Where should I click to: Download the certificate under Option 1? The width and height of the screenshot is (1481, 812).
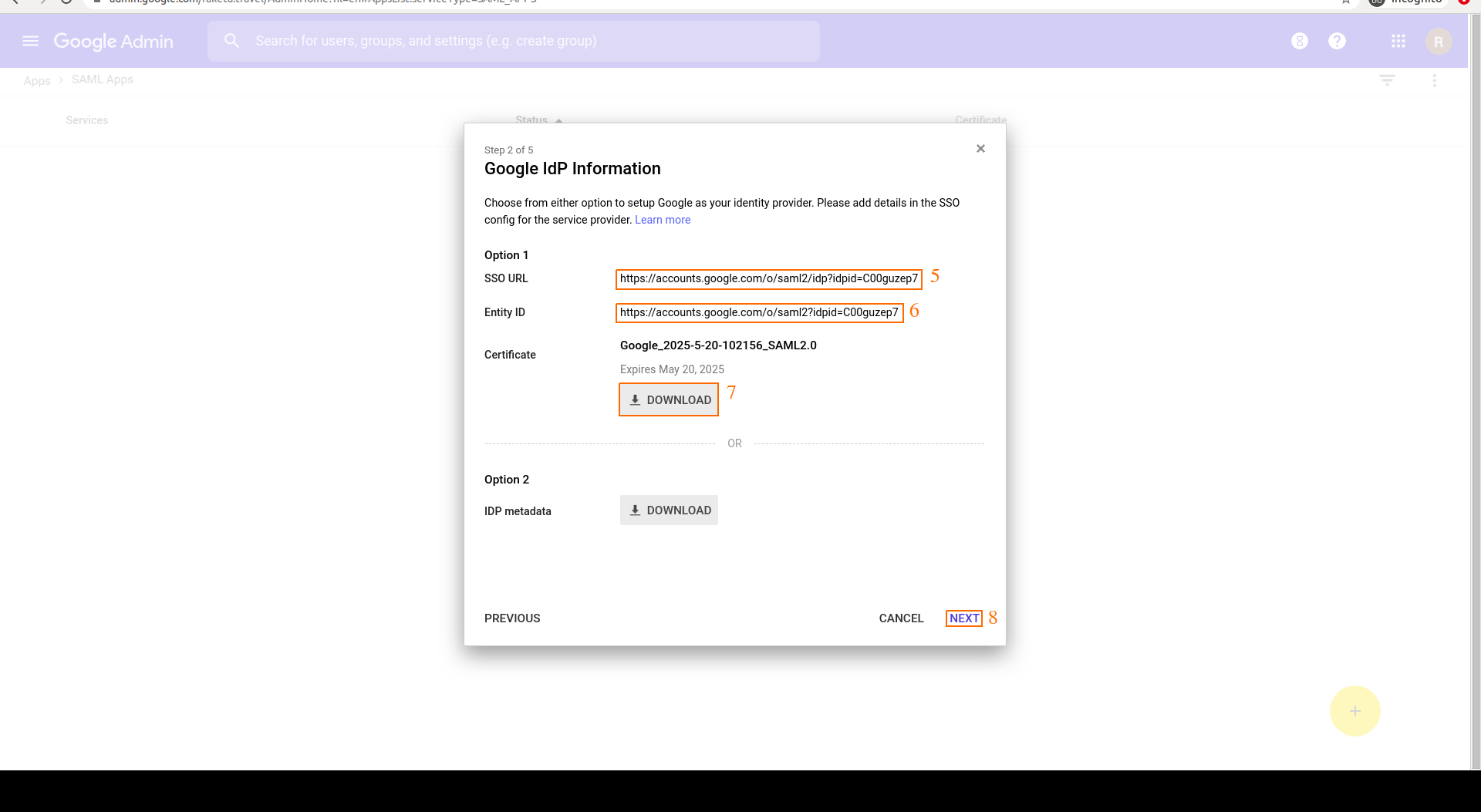(x=669, y=399)
